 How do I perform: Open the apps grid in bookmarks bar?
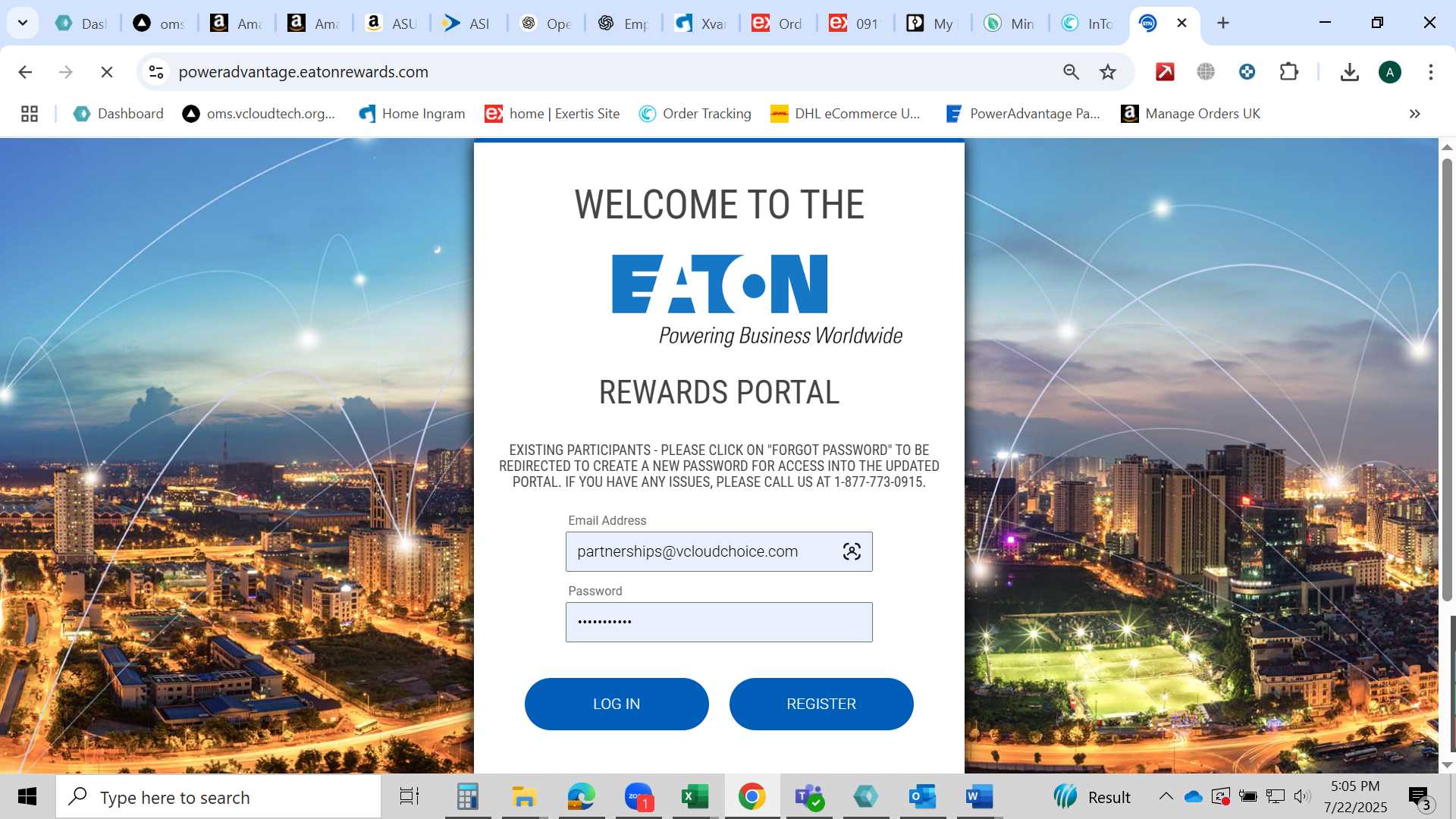(30, 114)
